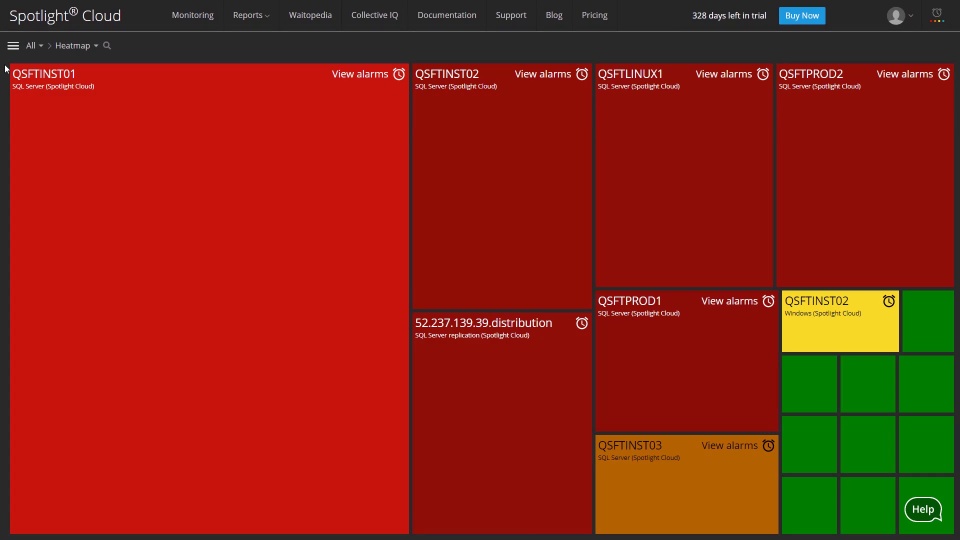Viewport: 960px width, 540px height.
Task: Select 52.237.139.39.distribution tile title
Action: coord(484,323)
